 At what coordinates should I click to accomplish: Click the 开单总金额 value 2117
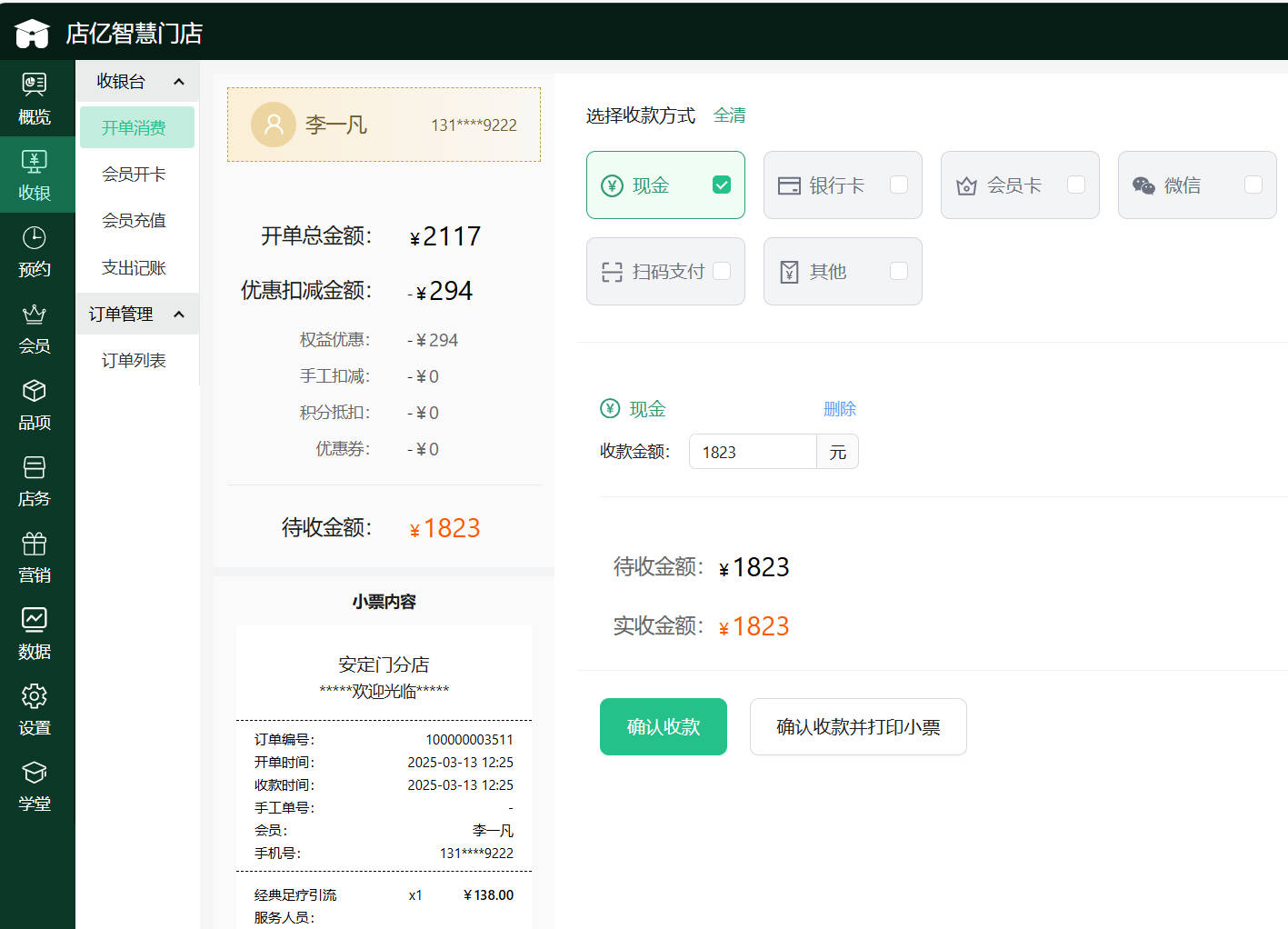(x=445, y=236)
